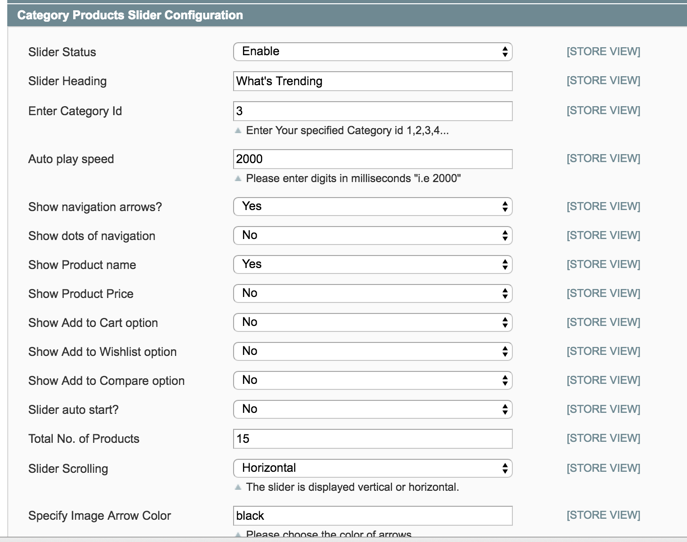Click the Specify Image Arrow Color field
Image resolution: width=687 pixels, height=542 pixels.
coord(372,516)
